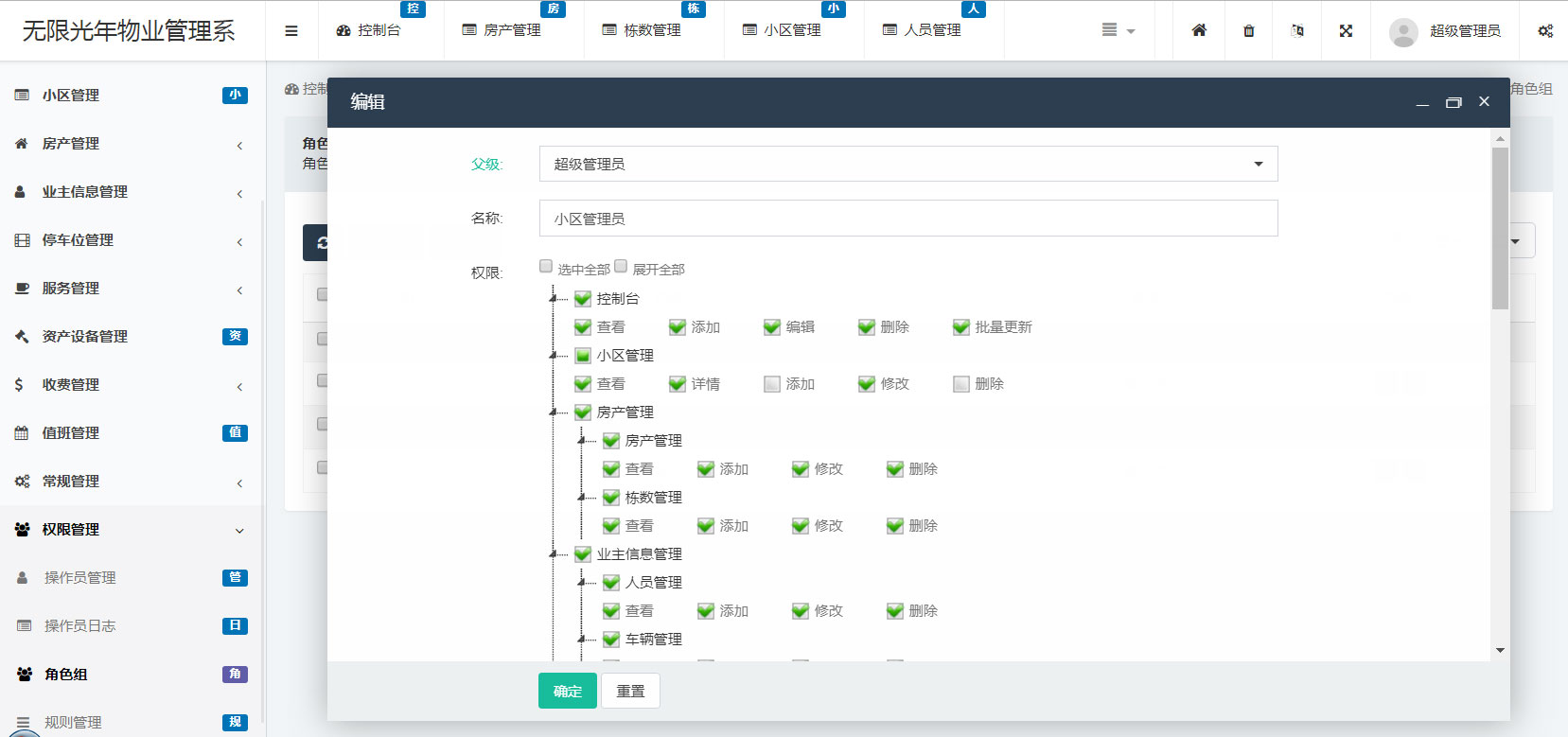Switch to the 栋数管理 tab
Viewport: 1568px width, 737px height.
(x=651, y=30)
